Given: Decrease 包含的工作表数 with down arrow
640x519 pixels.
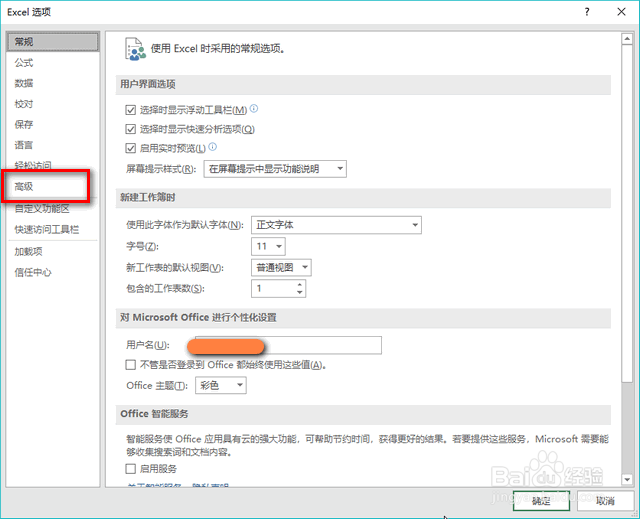Looking at the screenshot, I should [300, 293].
